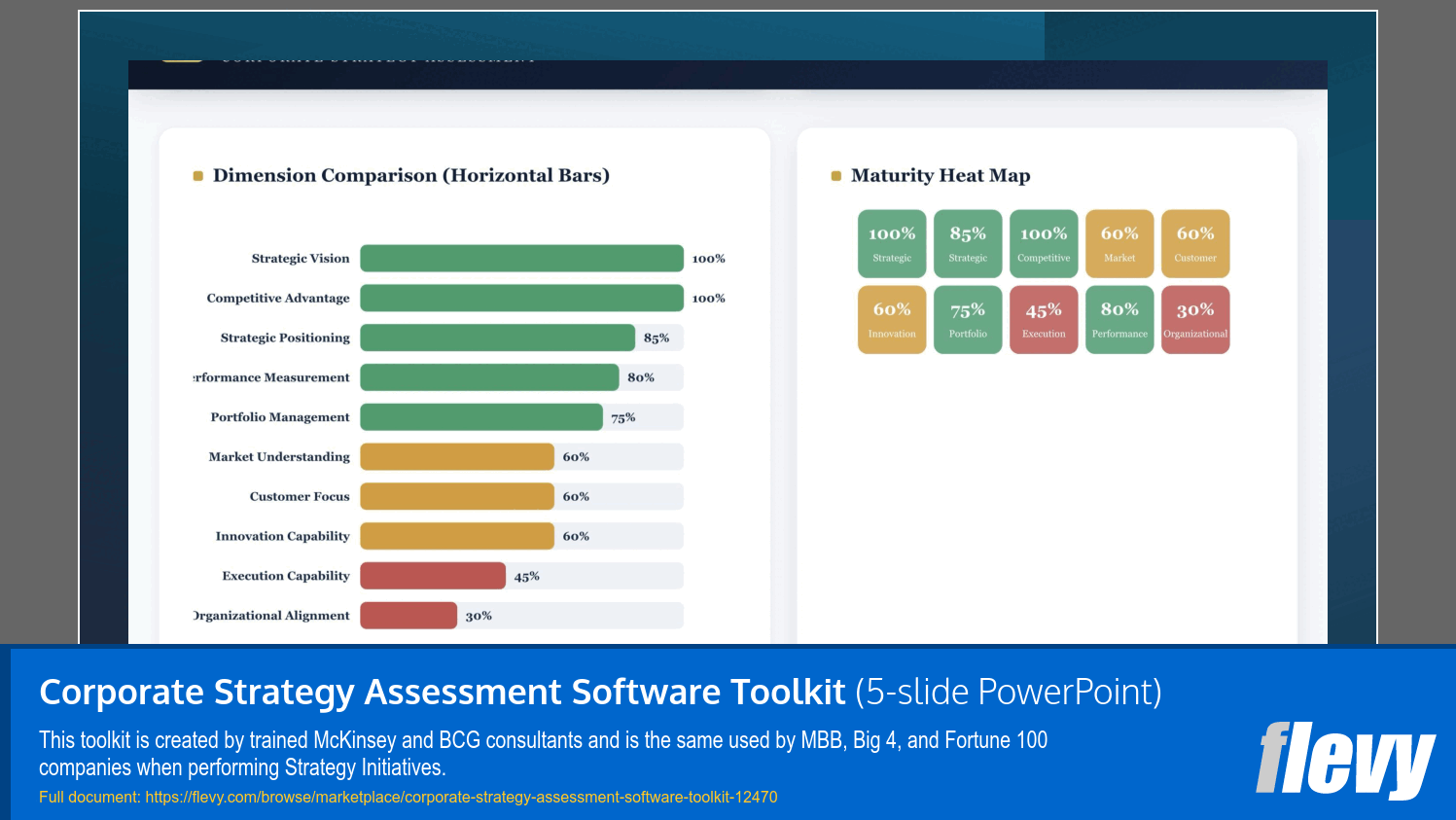Select the 45% Execution heat map tile

coord(1044,319)
